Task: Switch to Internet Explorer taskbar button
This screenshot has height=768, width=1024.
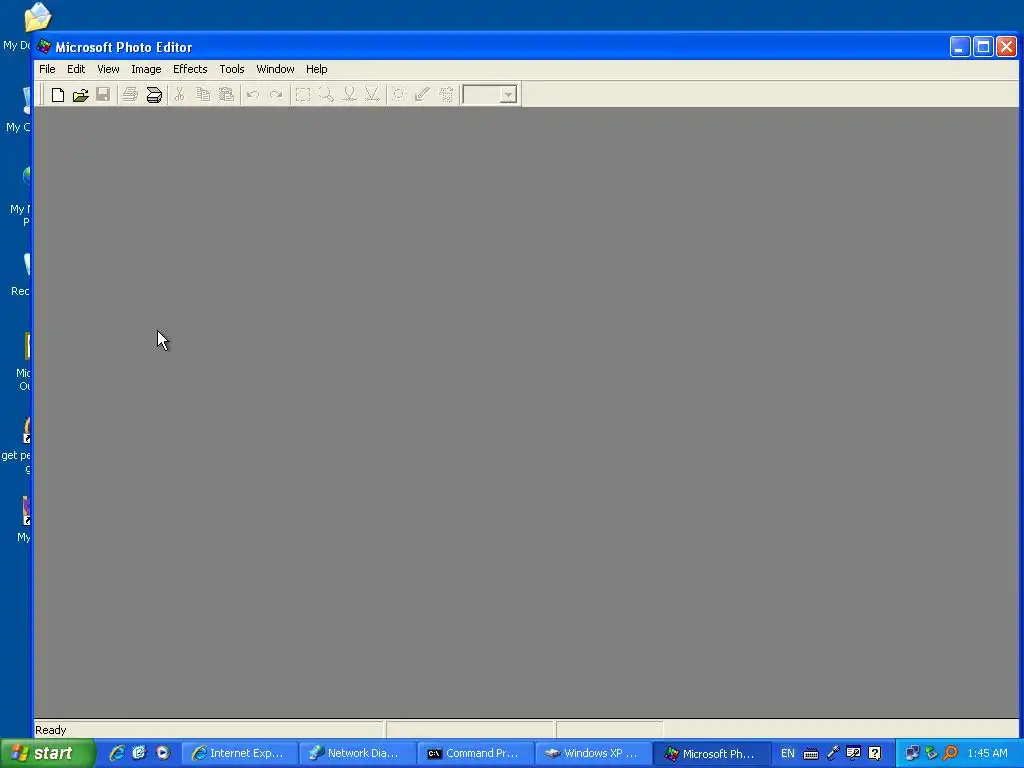Action: [239, 754]
